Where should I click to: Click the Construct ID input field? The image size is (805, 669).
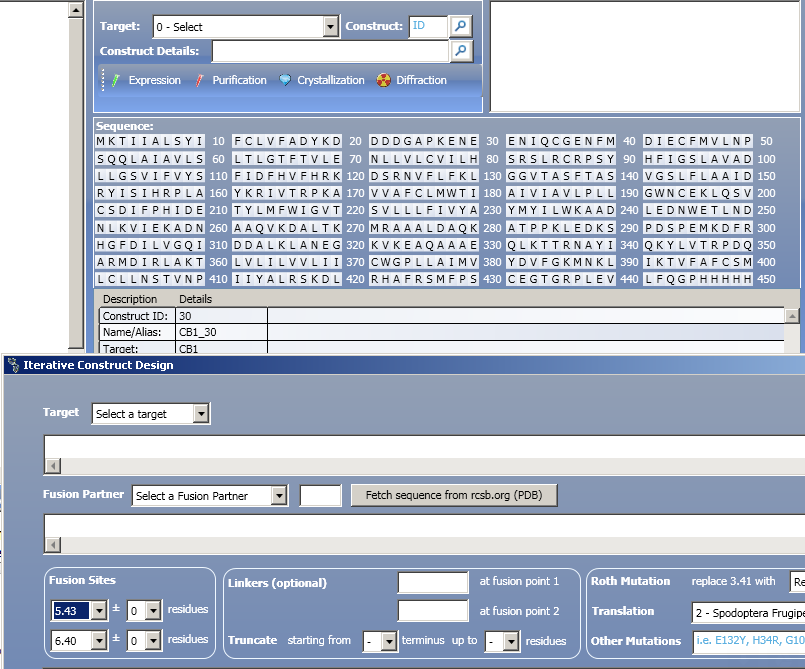(429, 26)
